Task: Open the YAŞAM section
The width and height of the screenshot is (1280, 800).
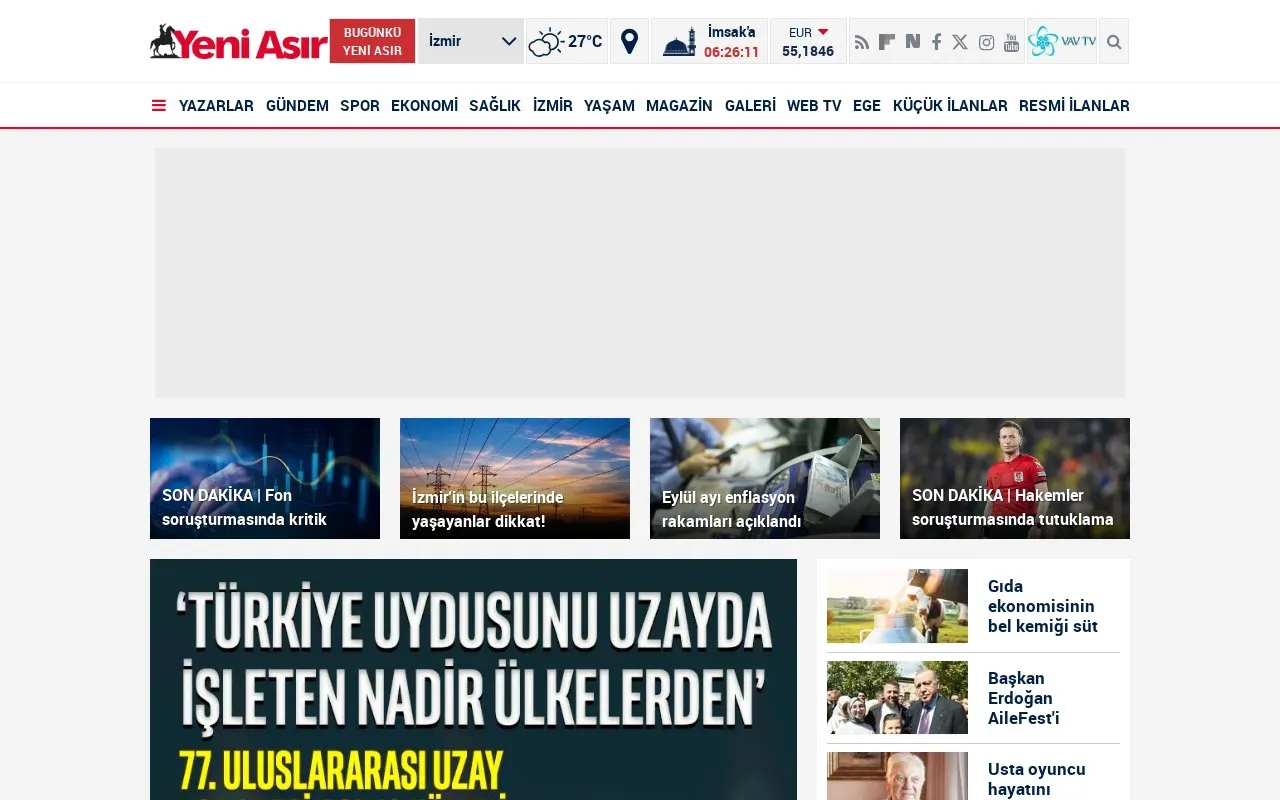Action: pyautogui.click(x=609, y=106)
